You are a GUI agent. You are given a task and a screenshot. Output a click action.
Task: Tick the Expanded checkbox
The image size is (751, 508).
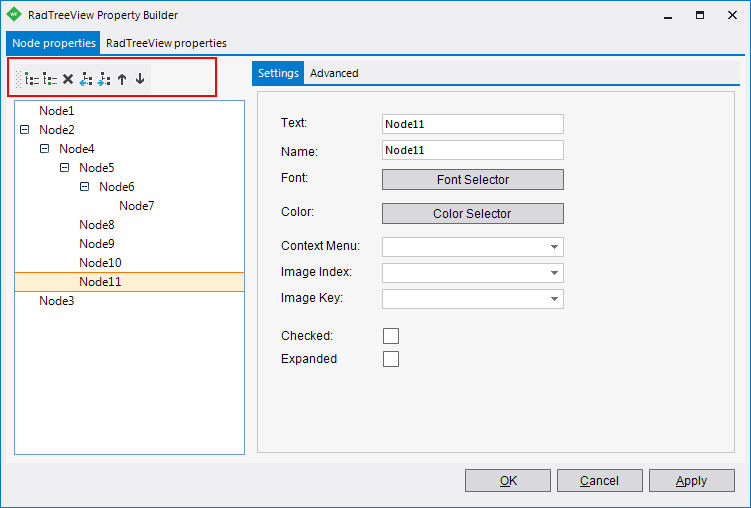391,359
